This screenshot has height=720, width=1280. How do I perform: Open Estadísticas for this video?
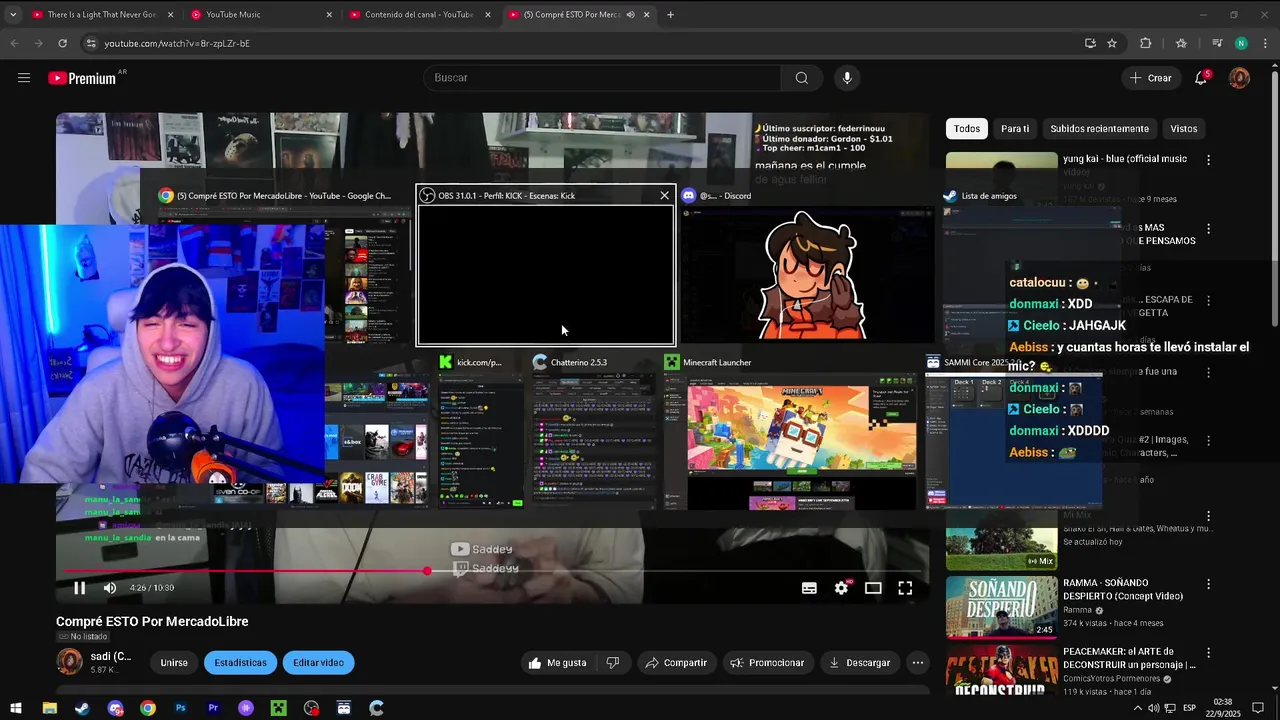(240, 662)
